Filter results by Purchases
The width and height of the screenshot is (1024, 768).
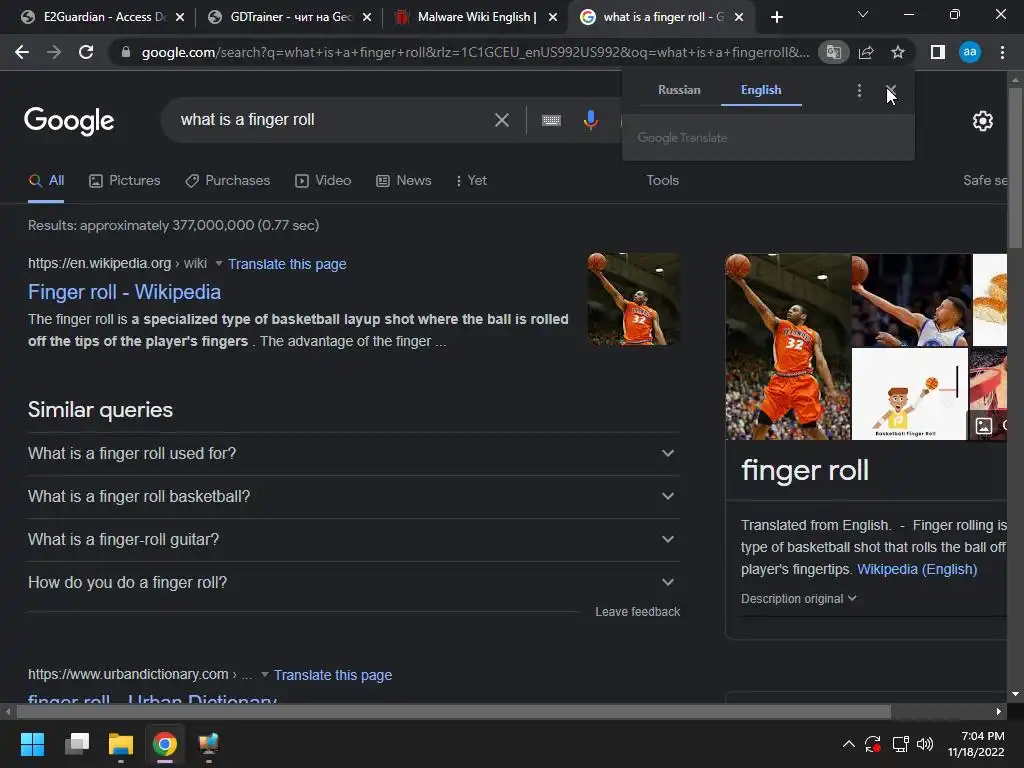coord(227,181)
